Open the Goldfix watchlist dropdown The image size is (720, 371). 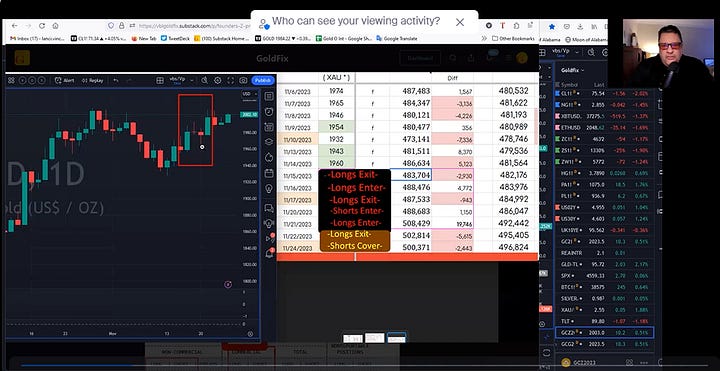(572, 70)
